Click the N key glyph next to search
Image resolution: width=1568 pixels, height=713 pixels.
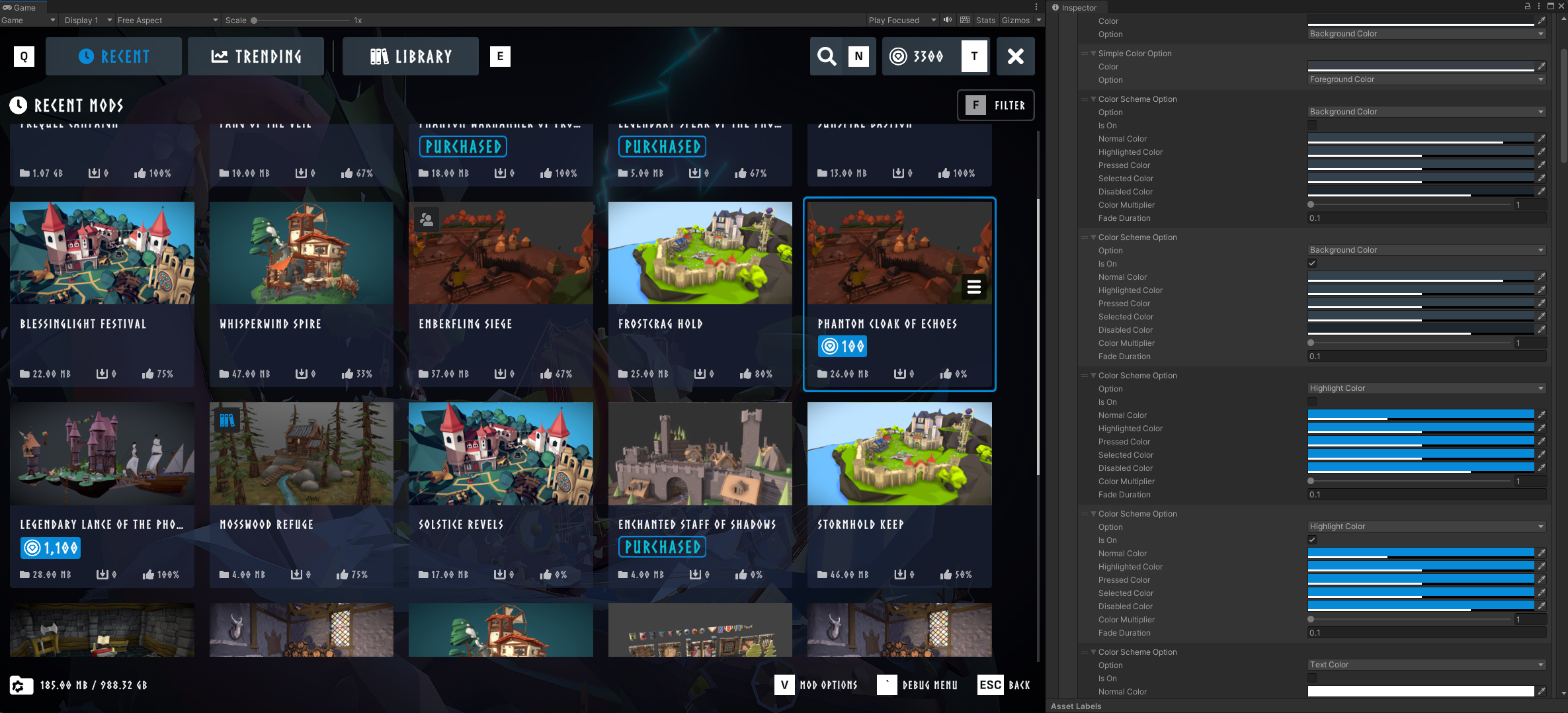tap(858, 56)
